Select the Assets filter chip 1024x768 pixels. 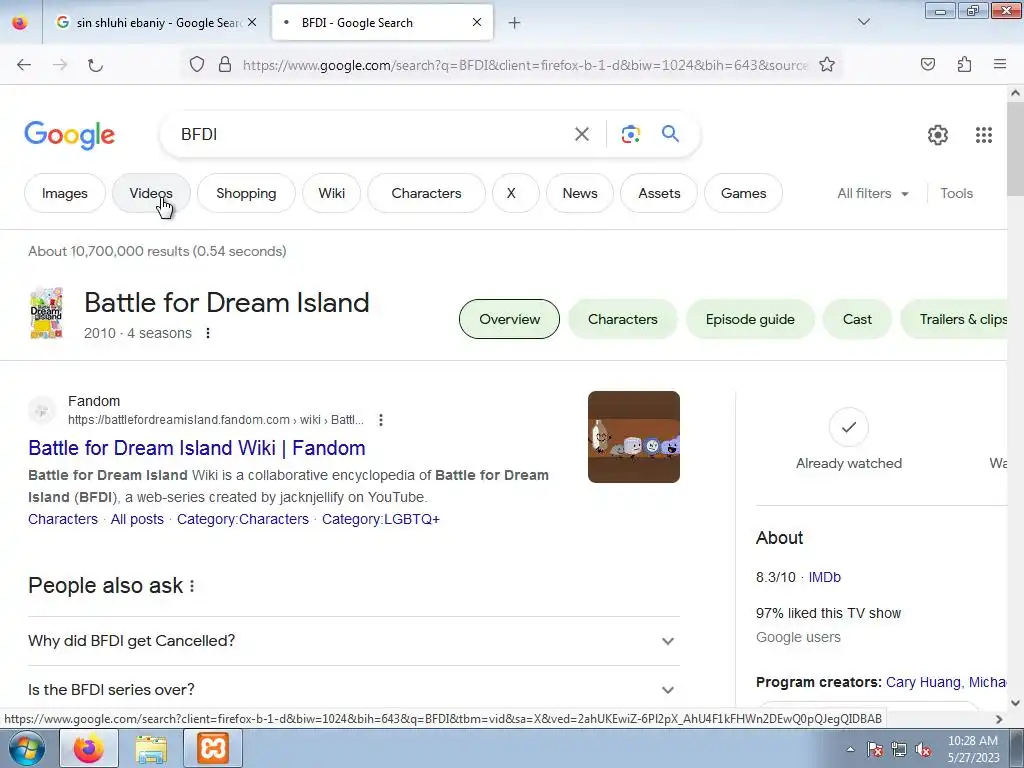coord(659,193)
